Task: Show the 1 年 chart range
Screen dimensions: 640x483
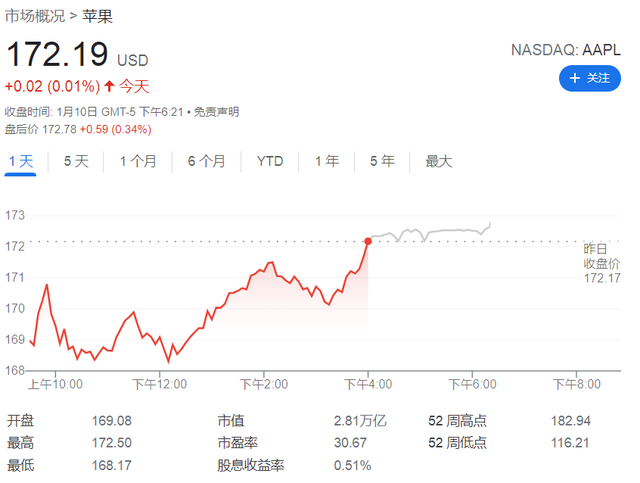Action: coord(327,161)
